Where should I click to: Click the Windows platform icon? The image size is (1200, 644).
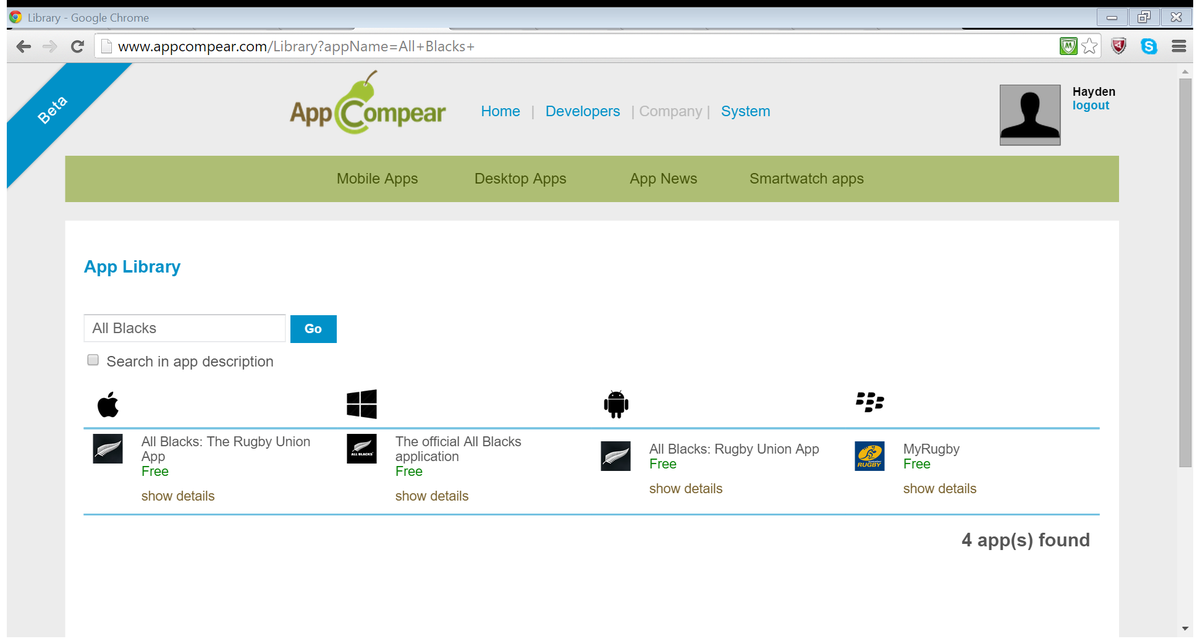coord(361,404)
